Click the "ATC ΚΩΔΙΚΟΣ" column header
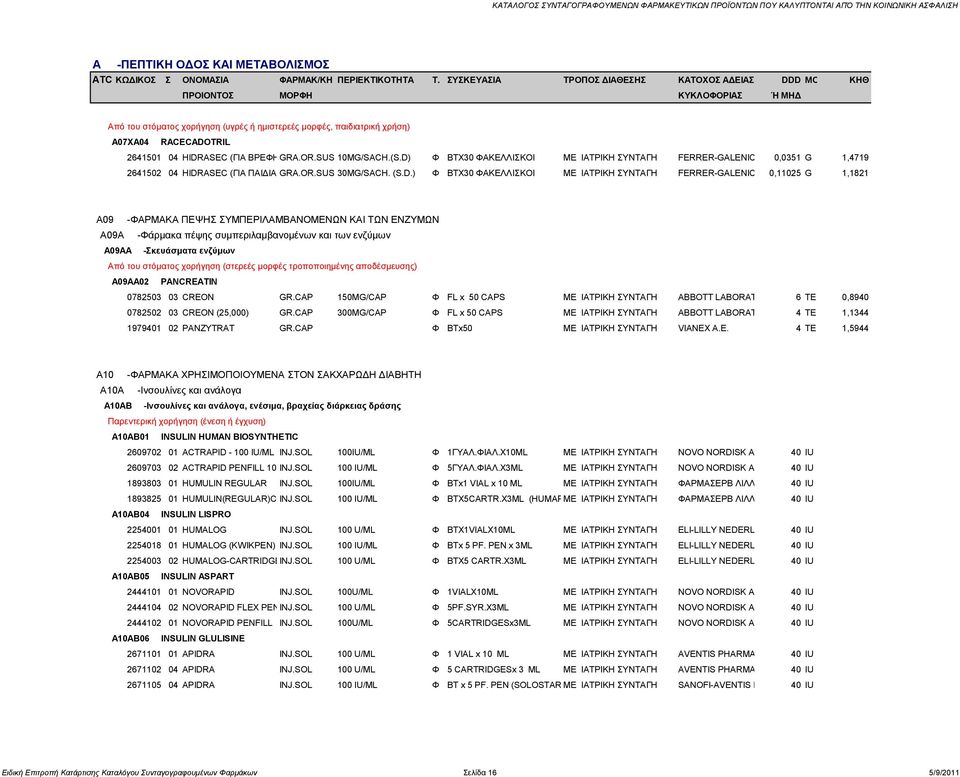This screenshot has height=777, width=960. click(124, 80)
